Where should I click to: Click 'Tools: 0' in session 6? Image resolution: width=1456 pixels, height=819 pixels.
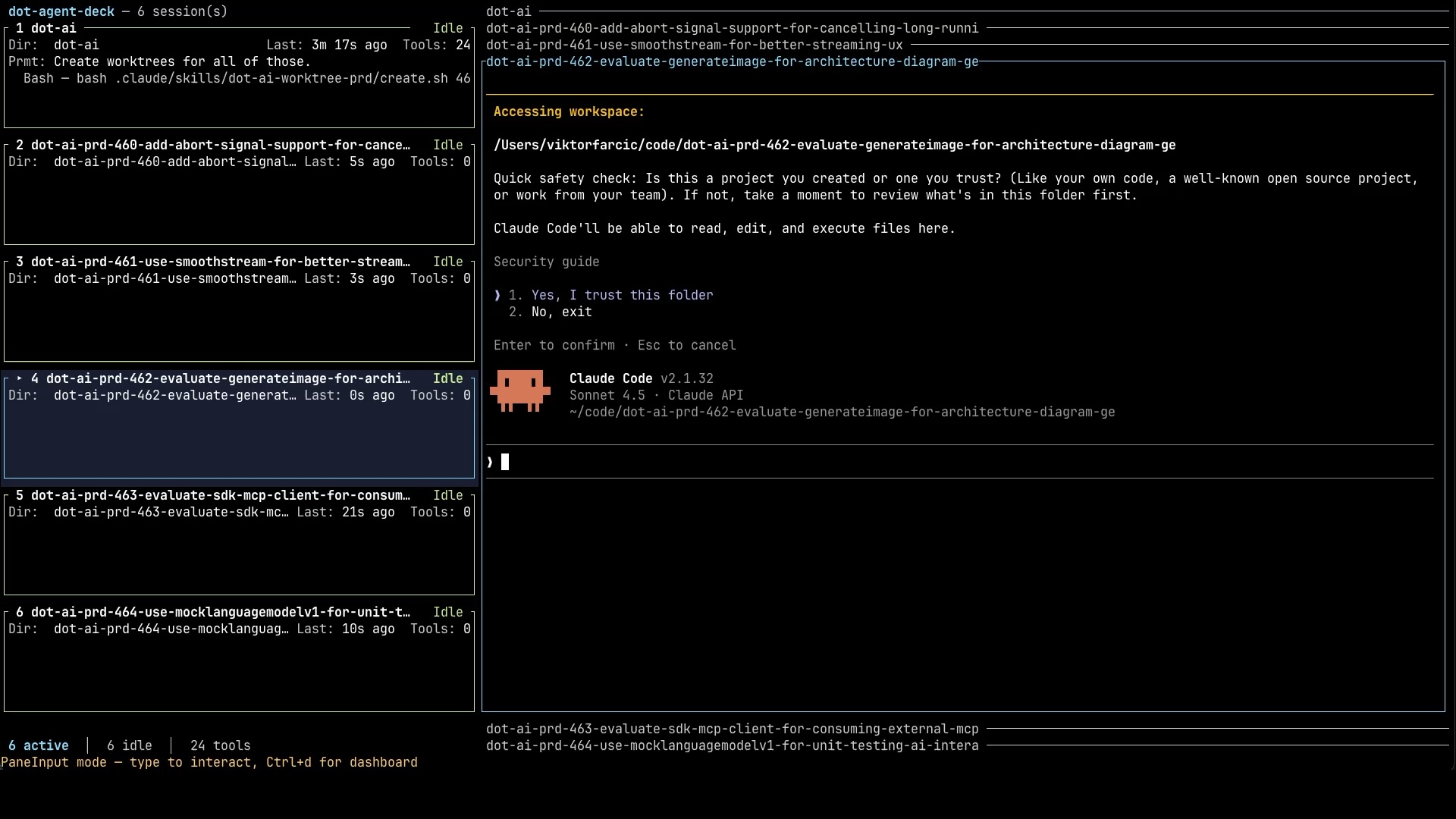441,629
